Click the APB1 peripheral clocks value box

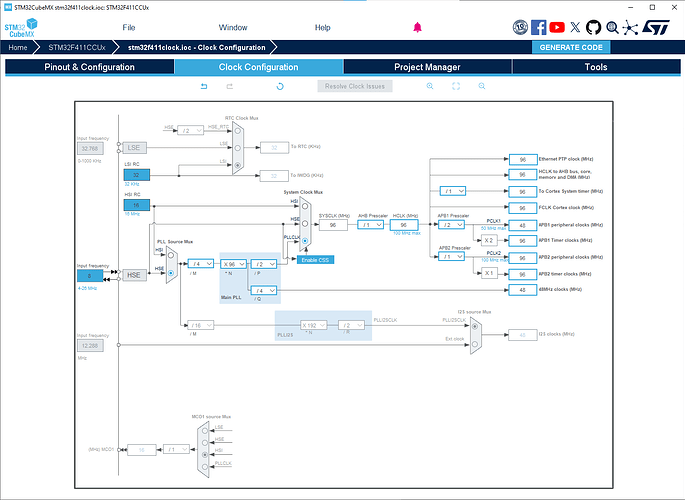(522, 225)
